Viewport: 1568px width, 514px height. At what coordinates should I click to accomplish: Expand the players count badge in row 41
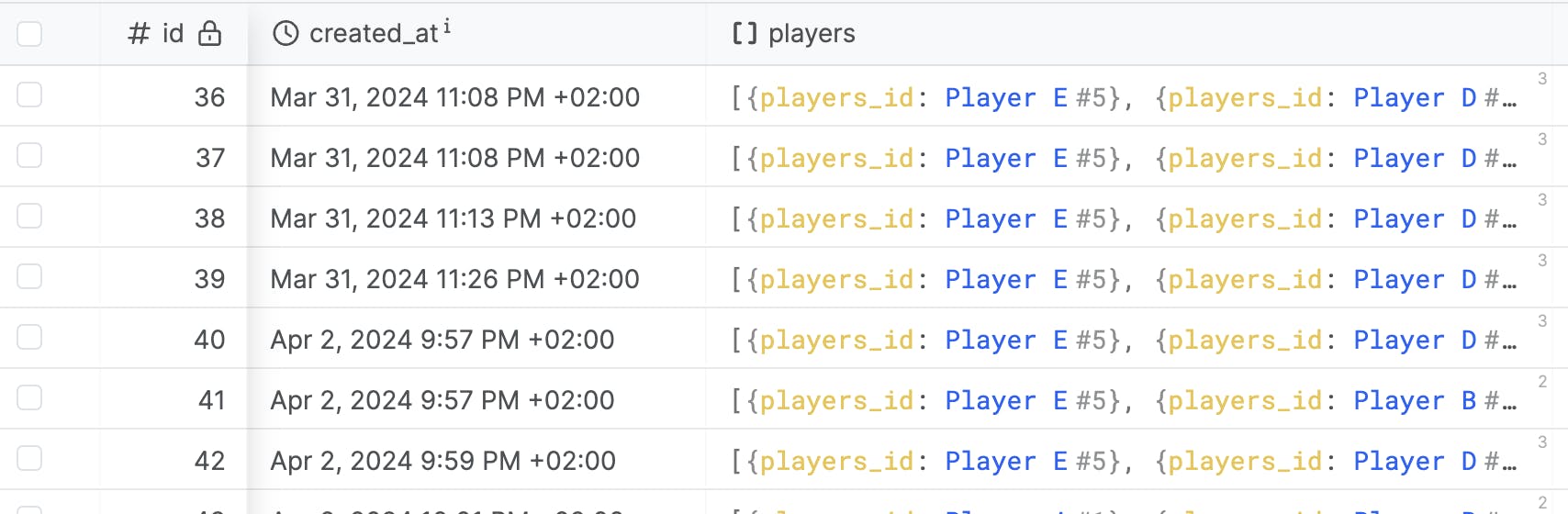click(1542, 382)
